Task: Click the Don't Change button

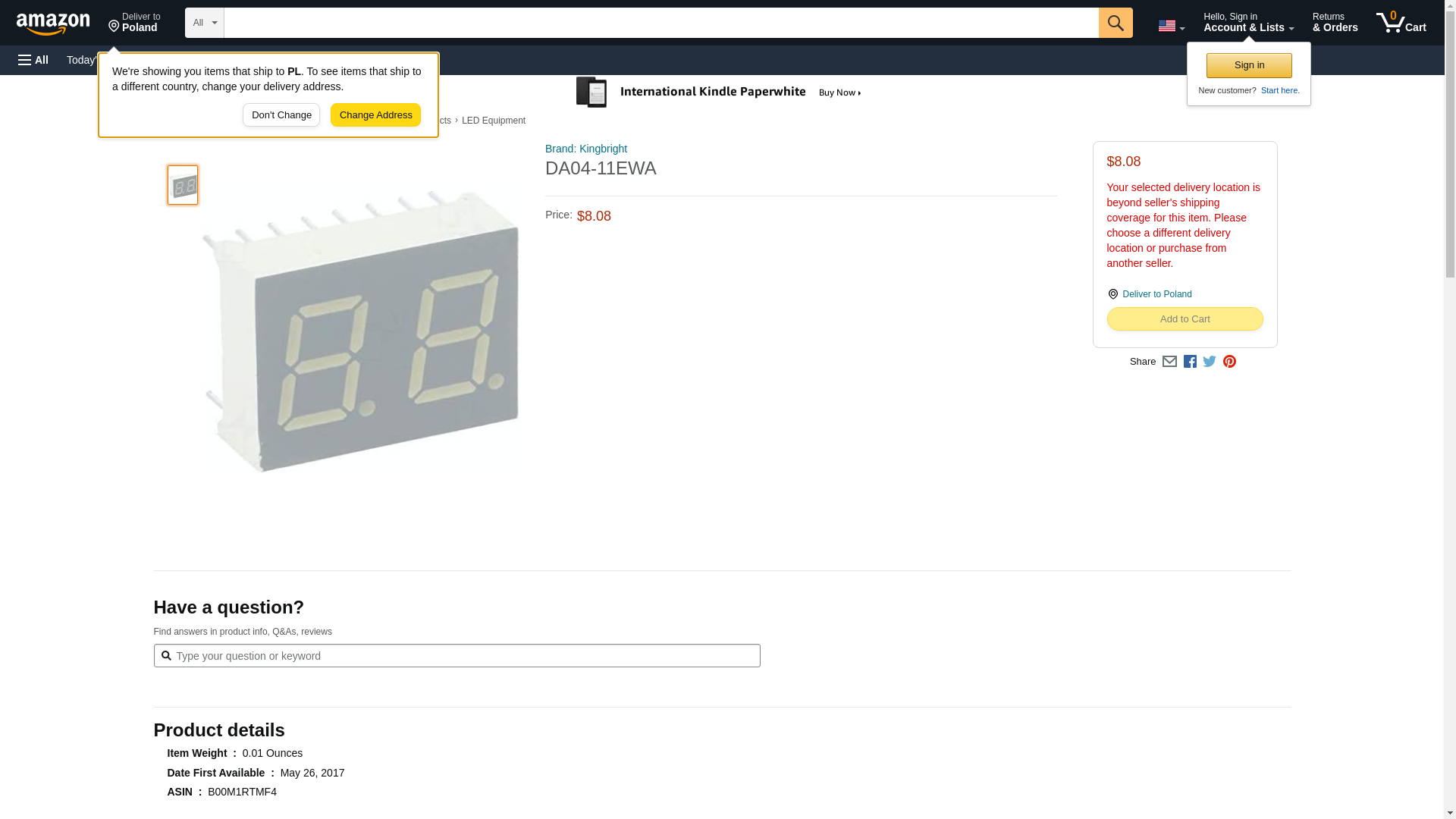Action: point(281,115)
